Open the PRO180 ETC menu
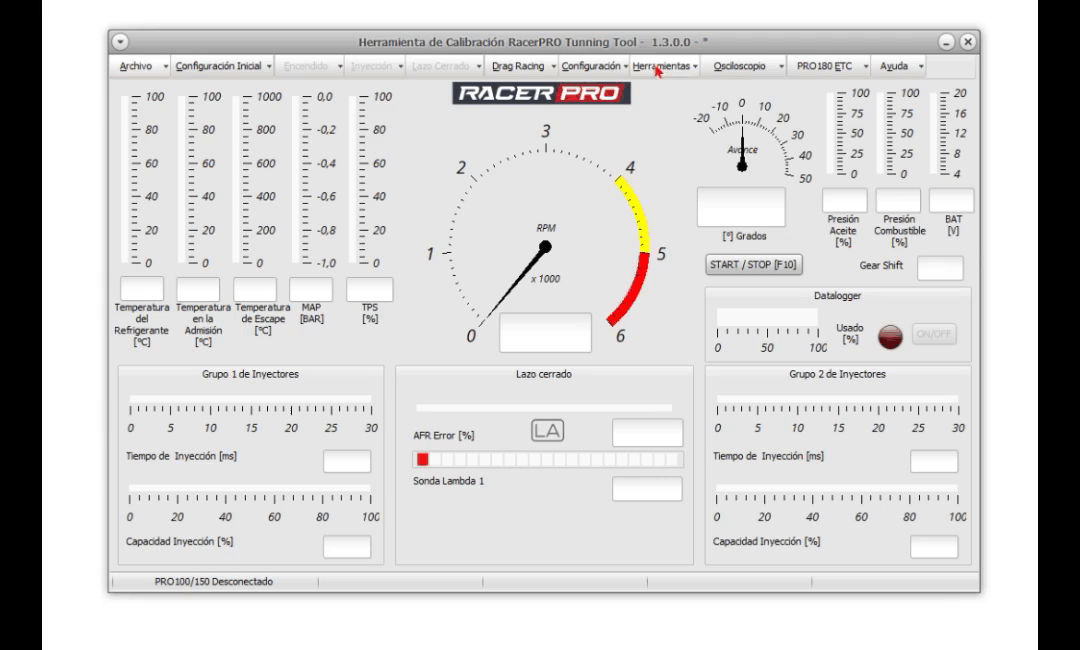 click(824, 66)
